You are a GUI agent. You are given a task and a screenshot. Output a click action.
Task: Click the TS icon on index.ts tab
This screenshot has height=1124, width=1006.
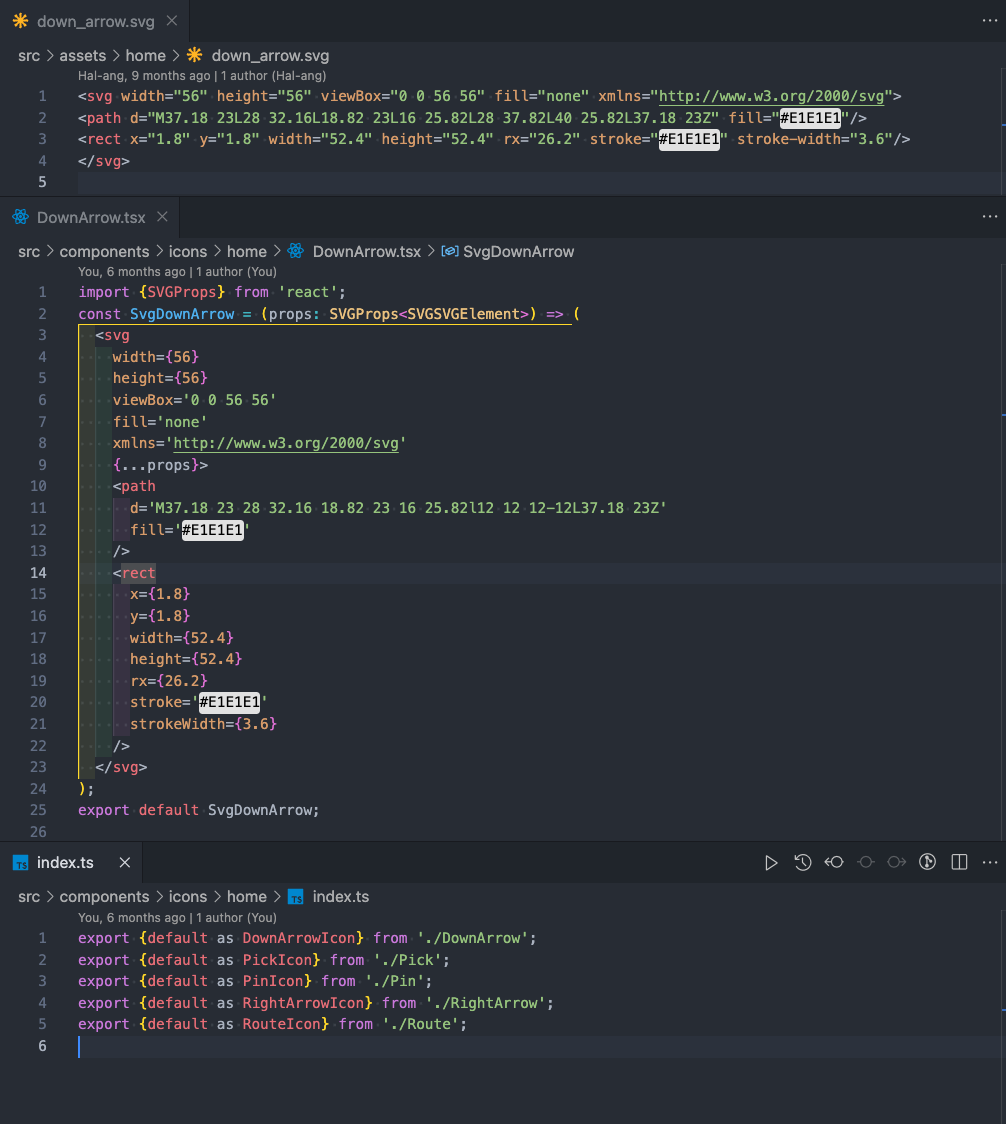[20, 862]
